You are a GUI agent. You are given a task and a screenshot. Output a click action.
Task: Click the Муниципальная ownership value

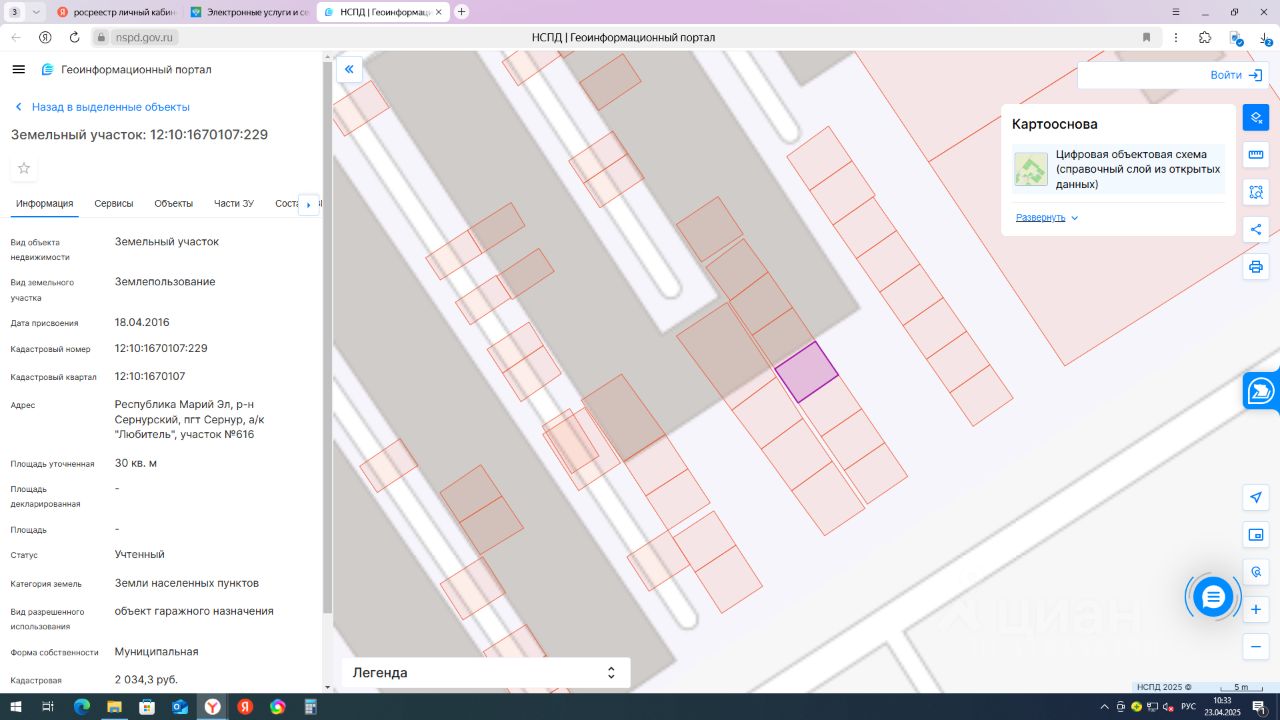[157, 651]
